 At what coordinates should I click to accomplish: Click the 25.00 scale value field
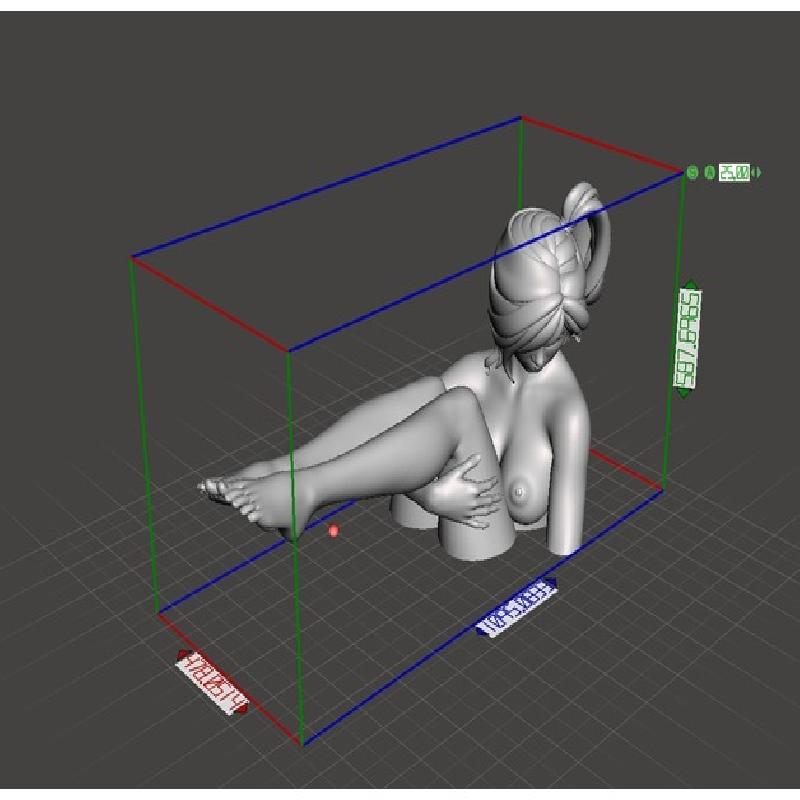735,173
